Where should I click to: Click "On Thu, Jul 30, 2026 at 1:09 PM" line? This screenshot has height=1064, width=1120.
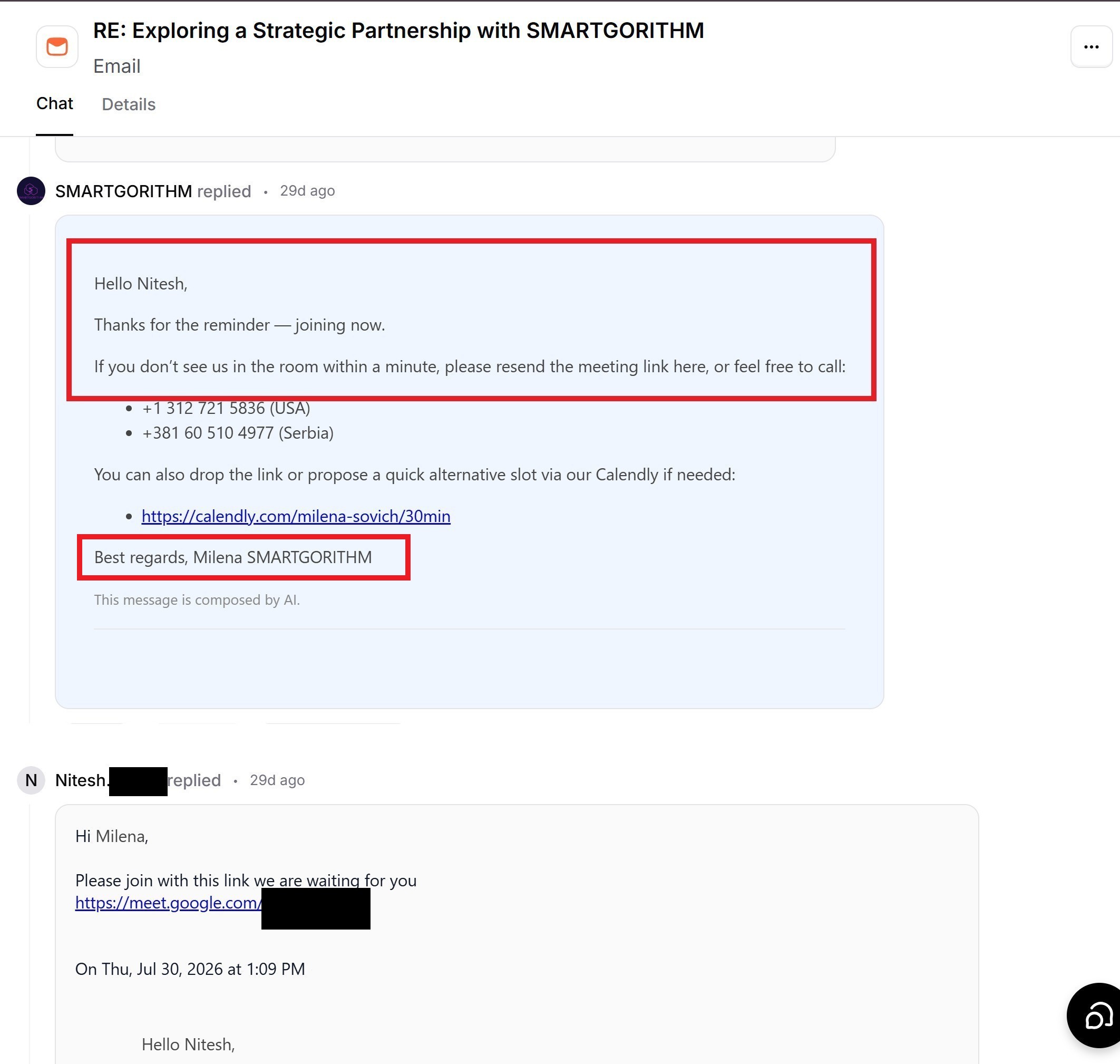190,969
